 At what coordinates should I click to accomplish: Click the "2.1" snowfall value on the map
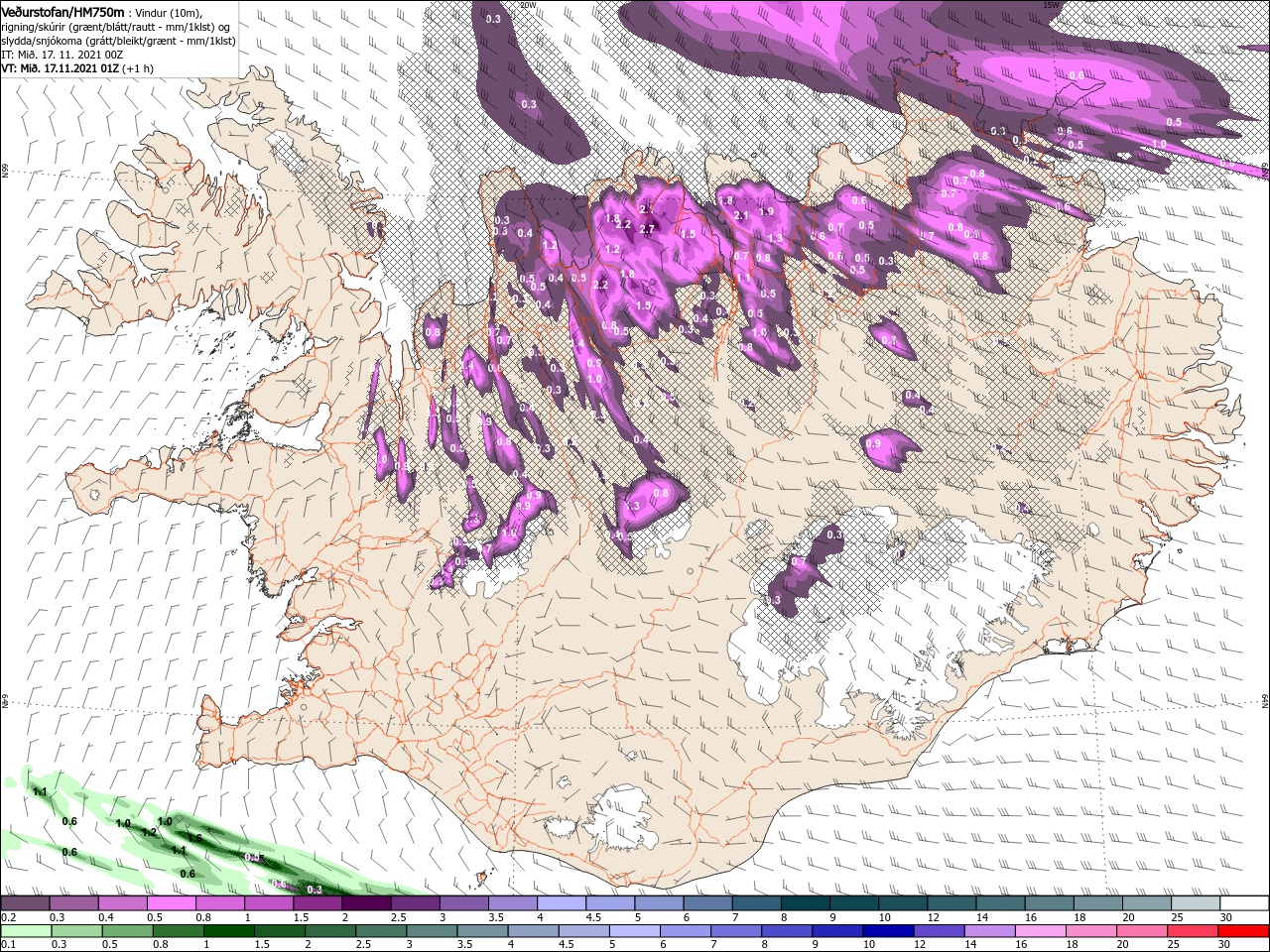pos(740,215)
